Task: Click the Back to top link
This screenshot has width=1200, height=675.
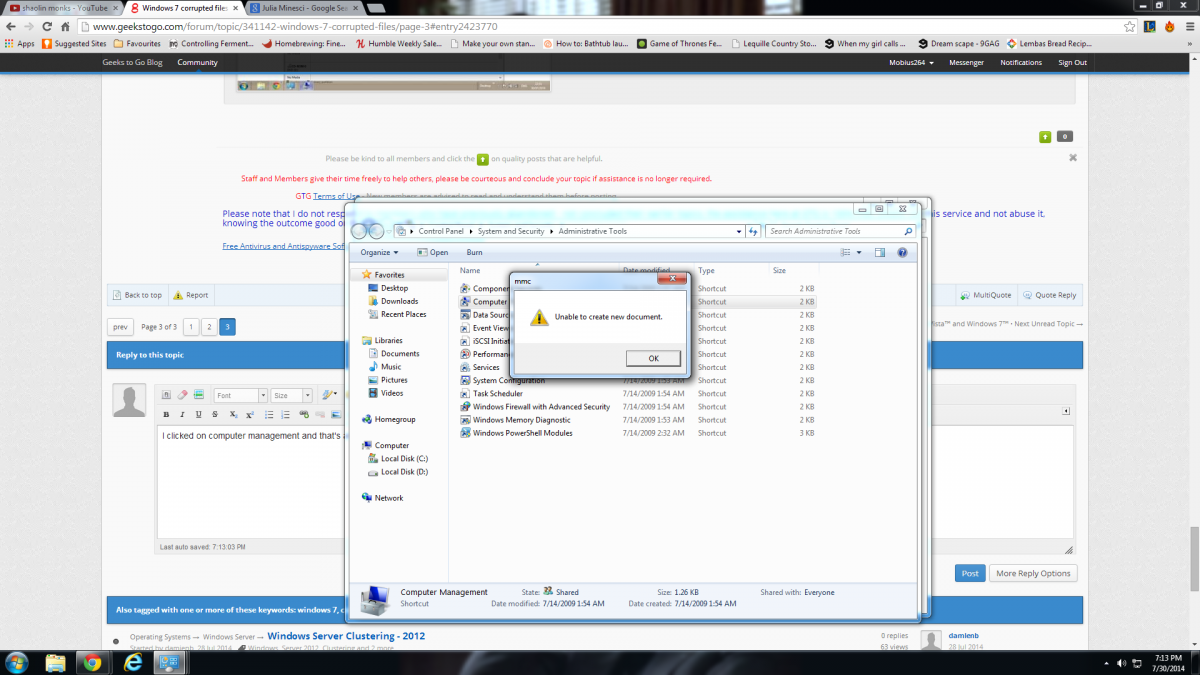Action: 137,295
